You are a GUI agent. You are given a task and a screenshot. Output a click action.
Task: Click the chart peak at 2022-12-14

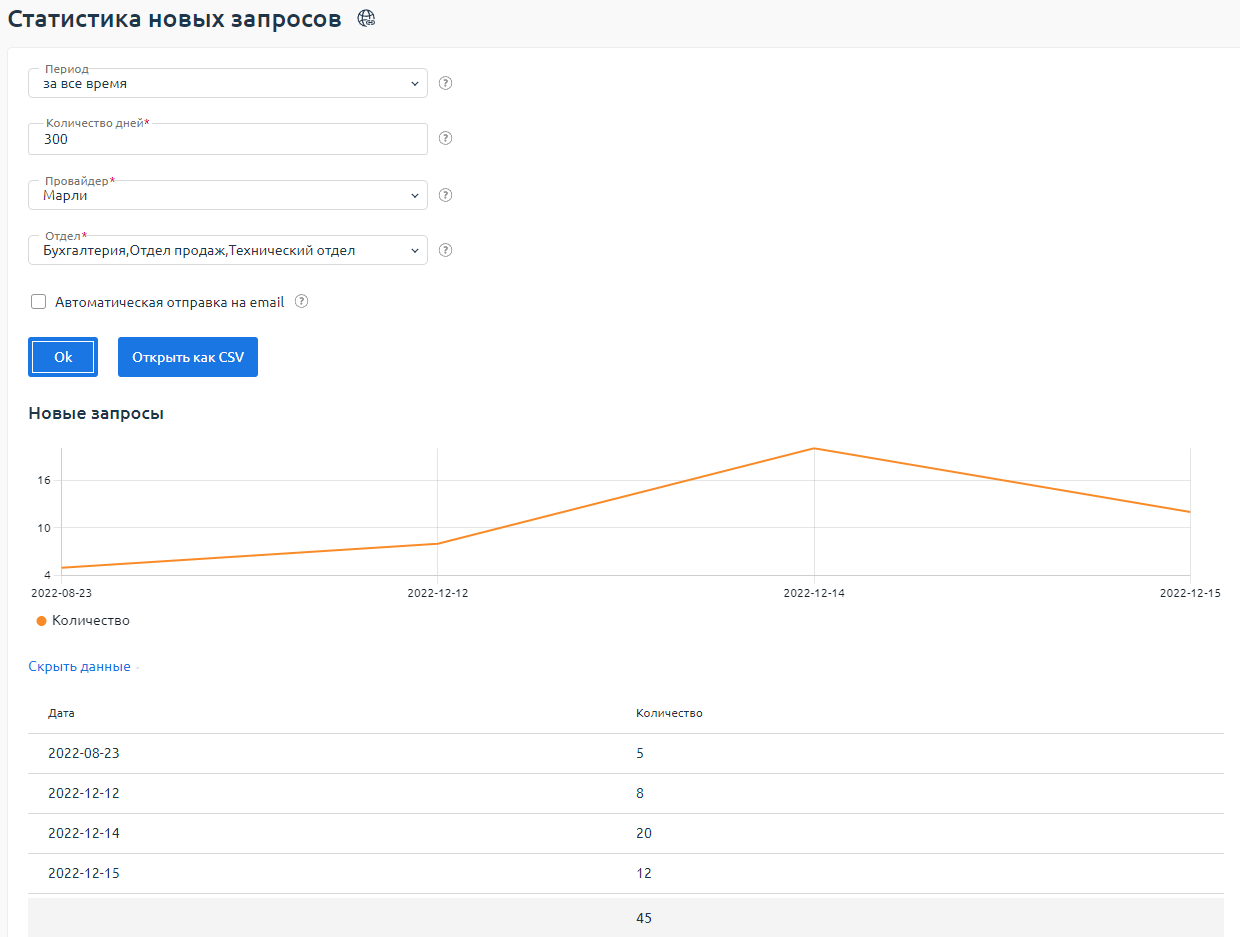point(814,448)
